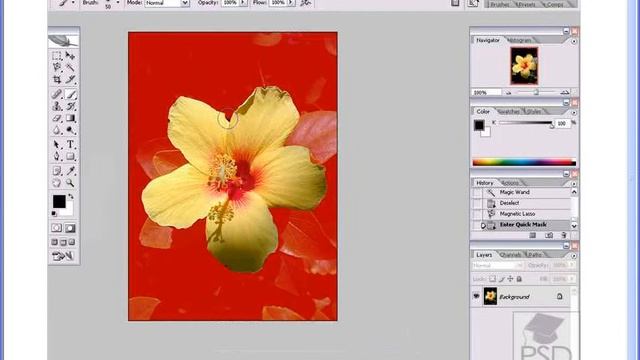640x360 pixels.
Task: Select the Move tool
Action: (70, 56)
